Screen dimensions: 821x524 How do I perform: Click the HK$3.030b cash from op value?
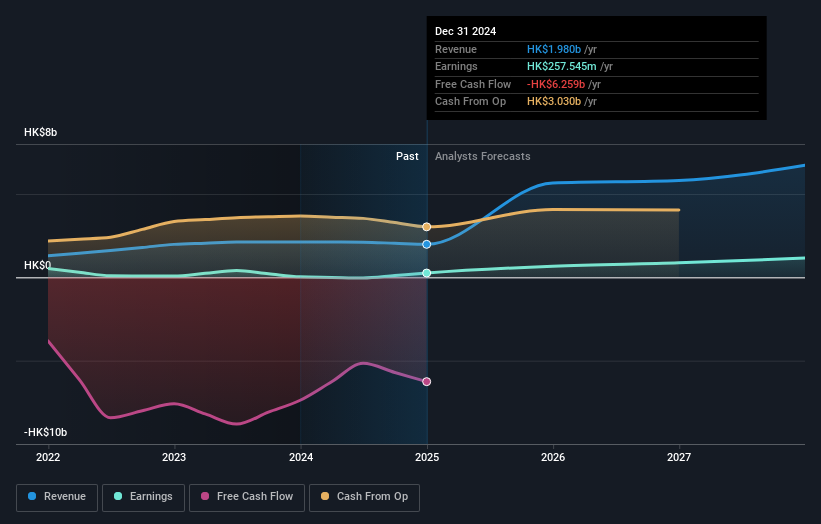pyautogui.click(x=554, y=102)
